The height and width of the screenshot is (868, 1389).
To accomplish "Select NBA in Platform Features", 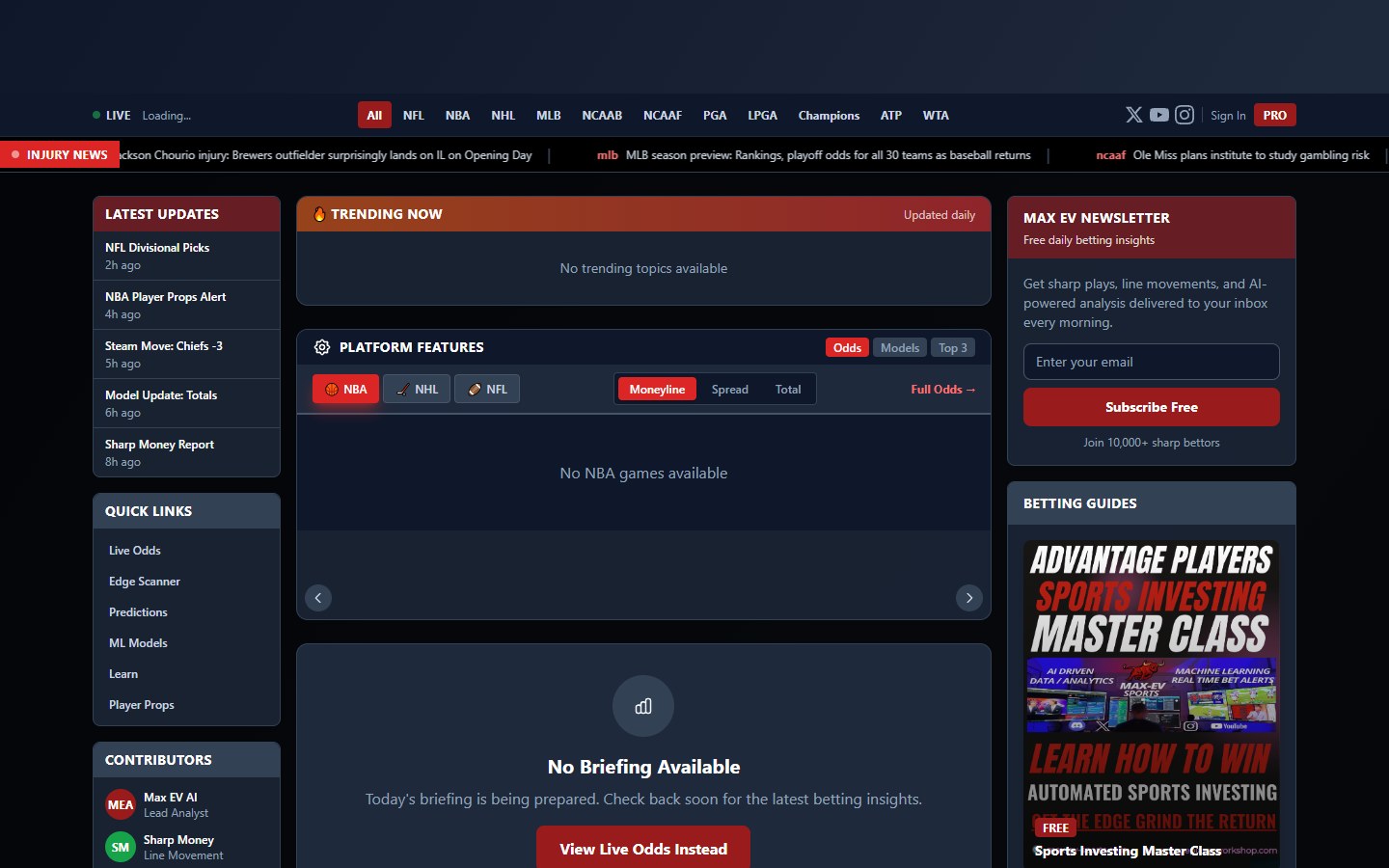I will (345, 389).
